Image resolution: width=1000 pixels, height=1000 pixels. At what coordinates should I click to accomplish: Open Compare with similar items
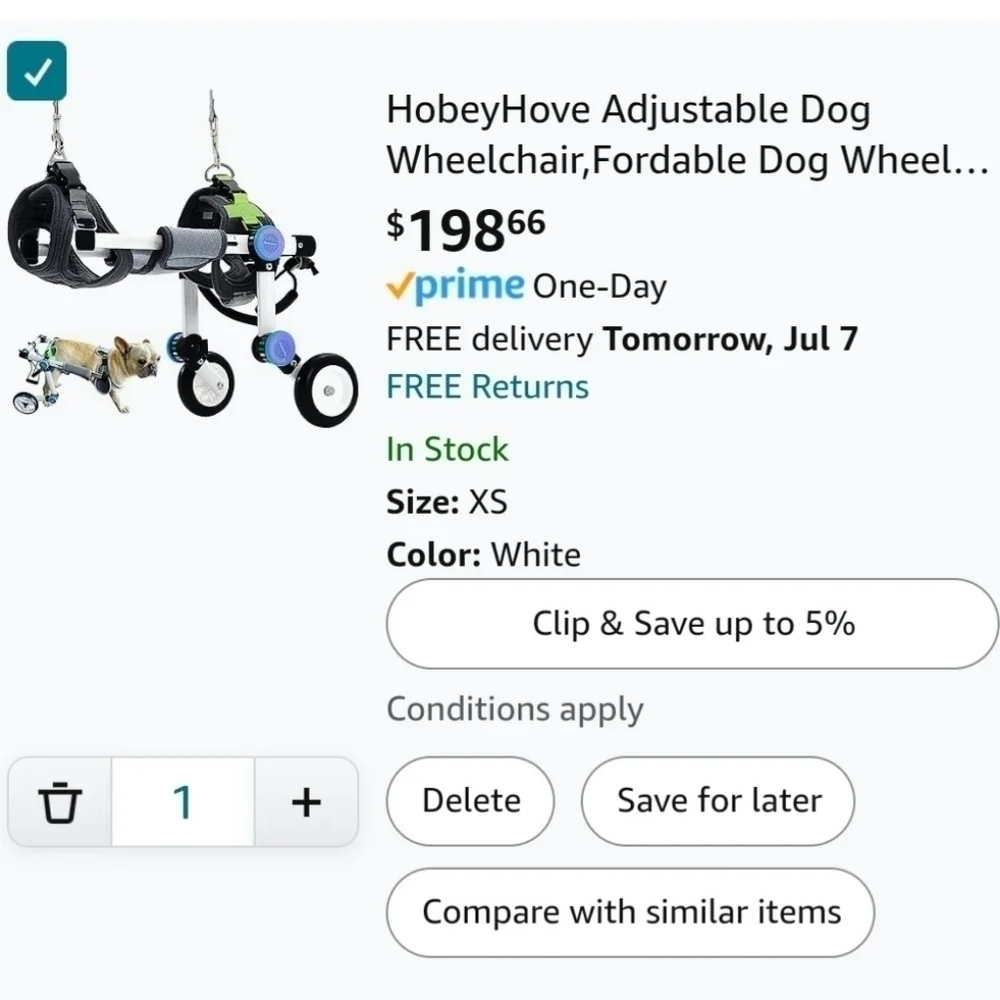[x=631, y=913]
